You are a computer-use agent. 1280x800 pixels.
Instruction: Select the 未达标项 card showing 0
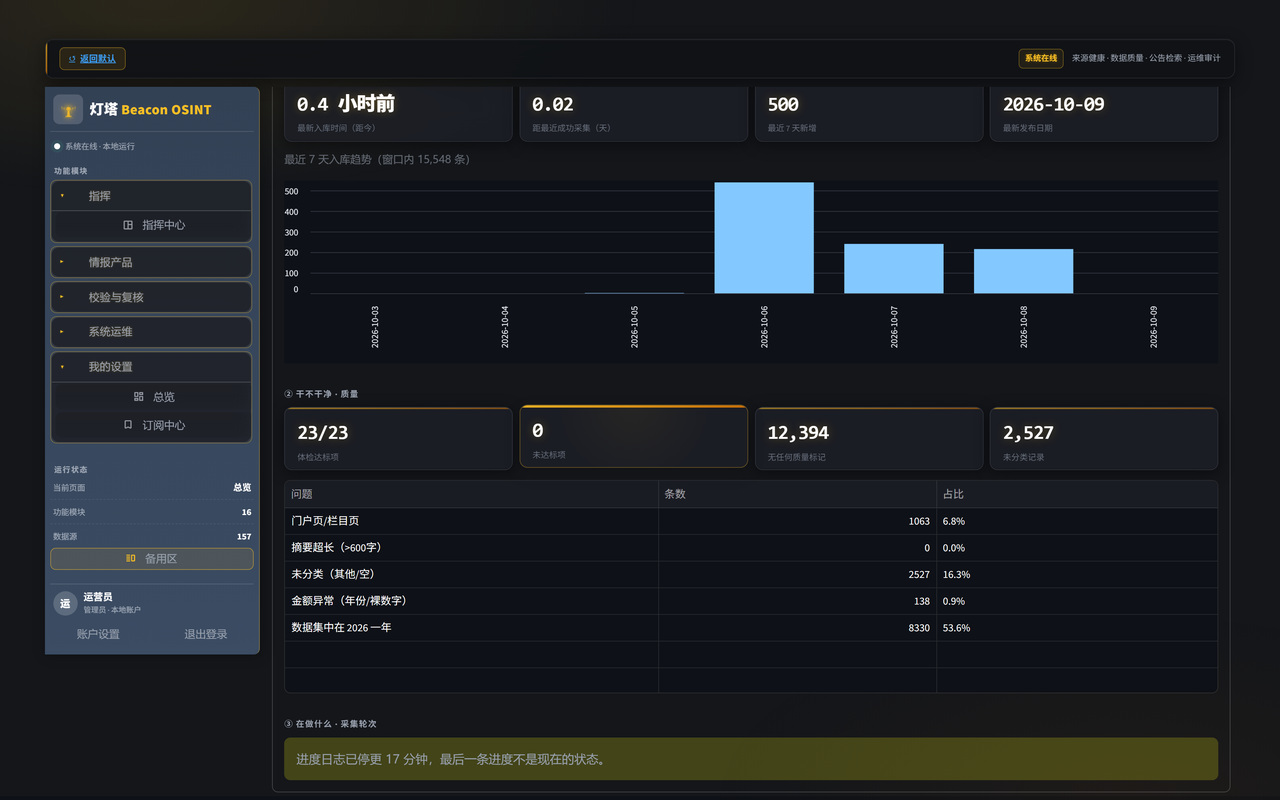click(x=634, y=436)
